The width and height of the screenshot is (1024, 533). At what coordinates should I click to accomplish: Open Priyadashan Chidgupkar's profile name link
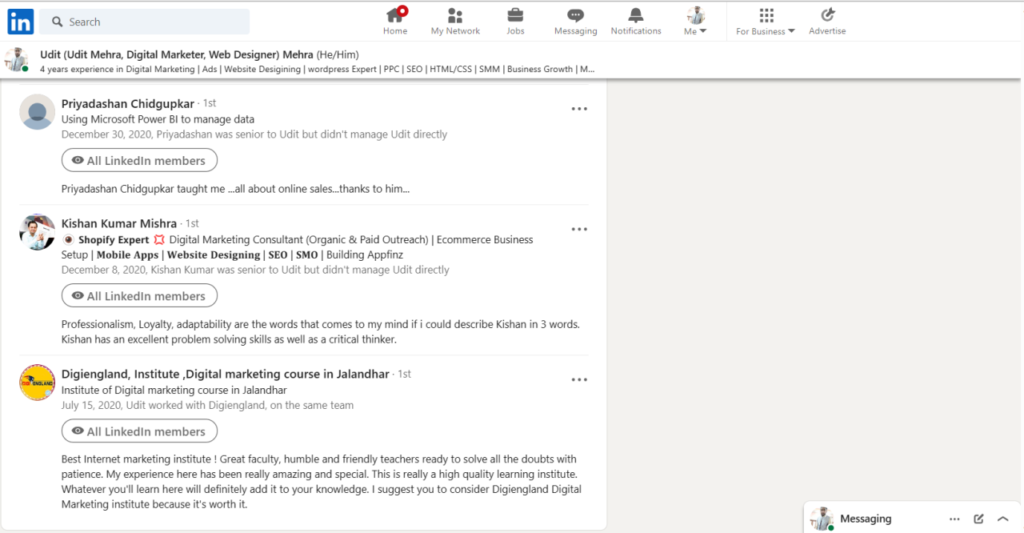(x=127, y=103)
